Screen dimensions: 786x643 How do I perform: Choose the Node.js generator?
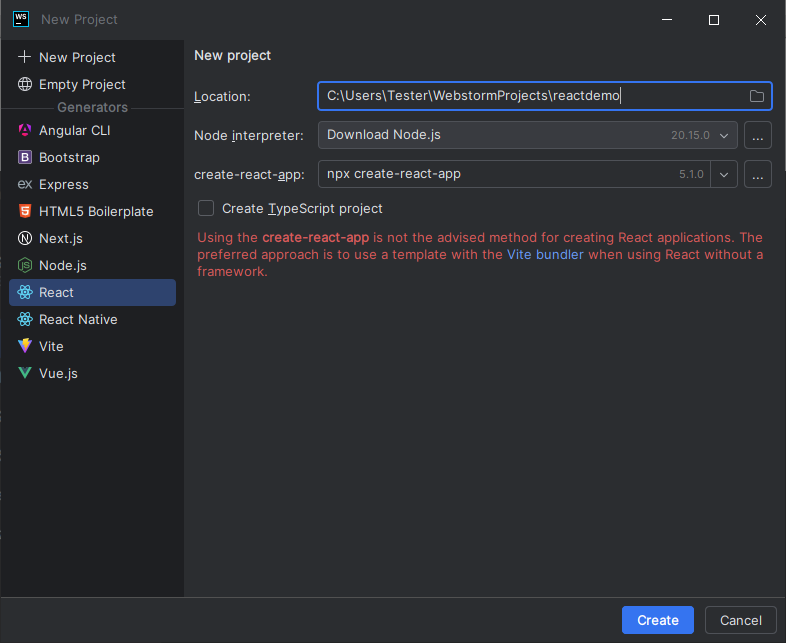click(x=93, y=266)
